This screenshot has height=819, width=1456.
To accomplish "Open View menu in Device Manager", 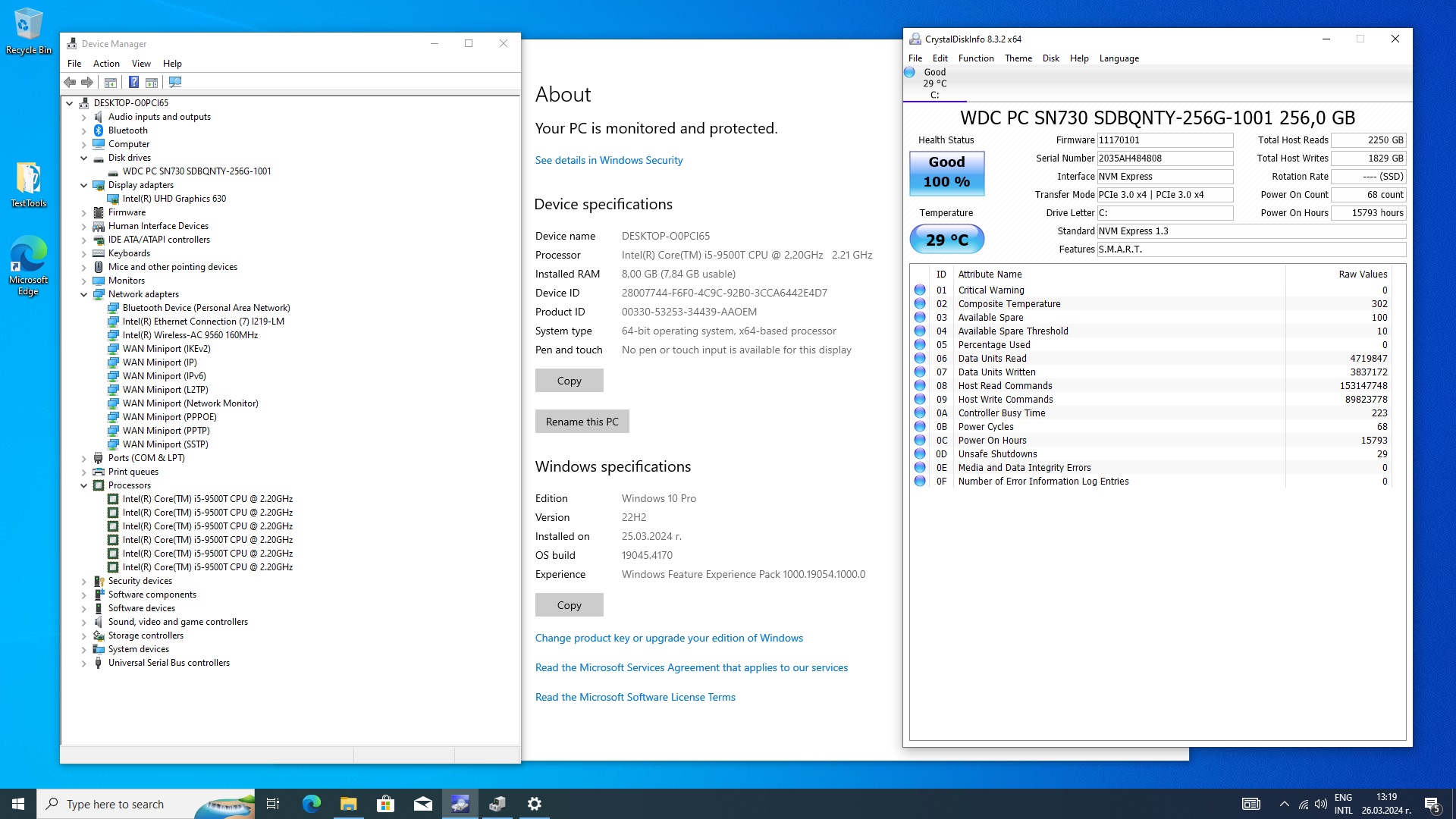I will (141, 64).
